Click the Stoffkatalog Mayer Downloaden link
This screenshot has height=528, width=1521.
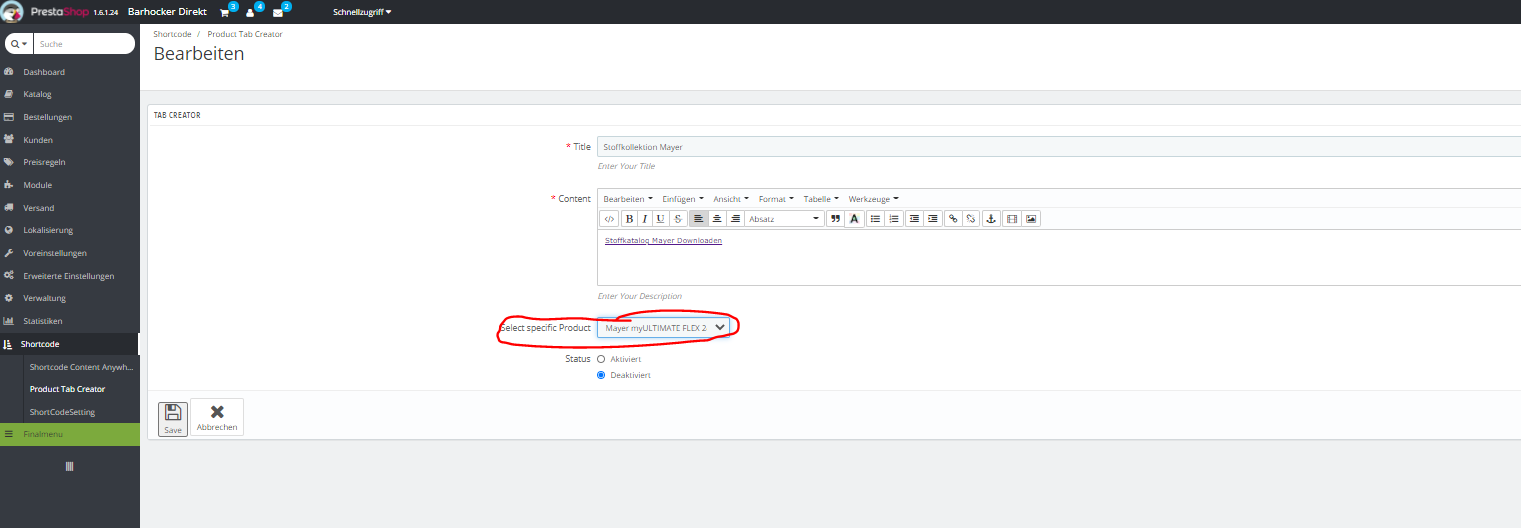[x=663, y=241]
